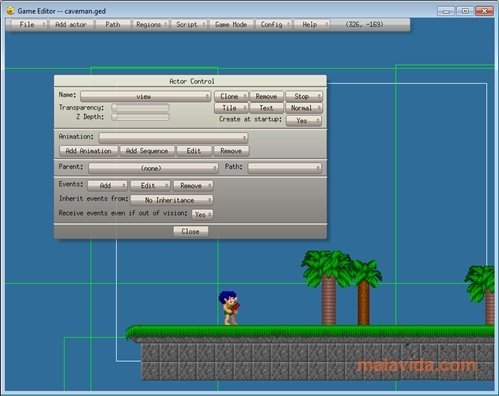
Task: Open the Stop cursor dropdown
Action: coord(304,96)
